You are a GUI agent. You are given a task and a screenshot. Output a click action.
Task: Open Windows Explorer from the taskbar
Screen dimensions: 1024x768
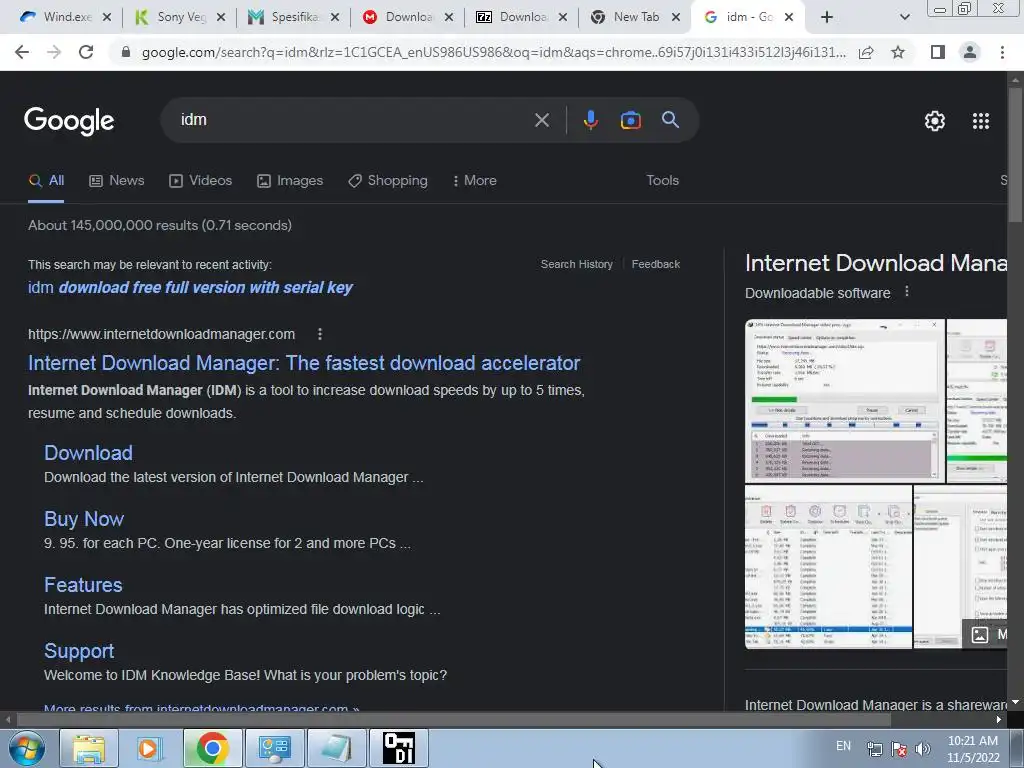(x=89, y=748)
